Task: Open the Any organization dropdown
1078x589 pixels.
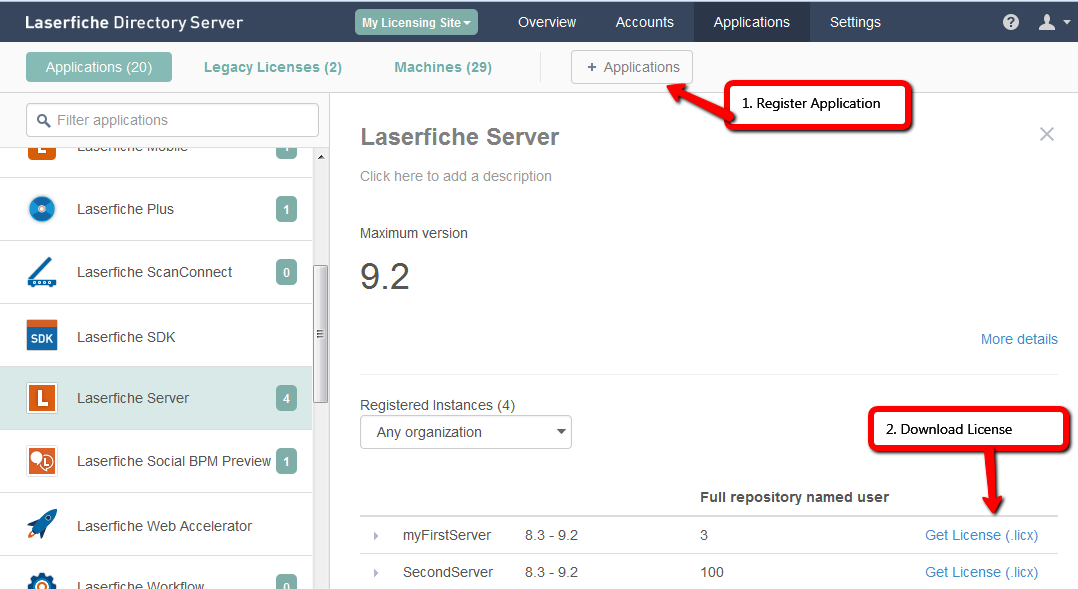Action: pos(465,432)
